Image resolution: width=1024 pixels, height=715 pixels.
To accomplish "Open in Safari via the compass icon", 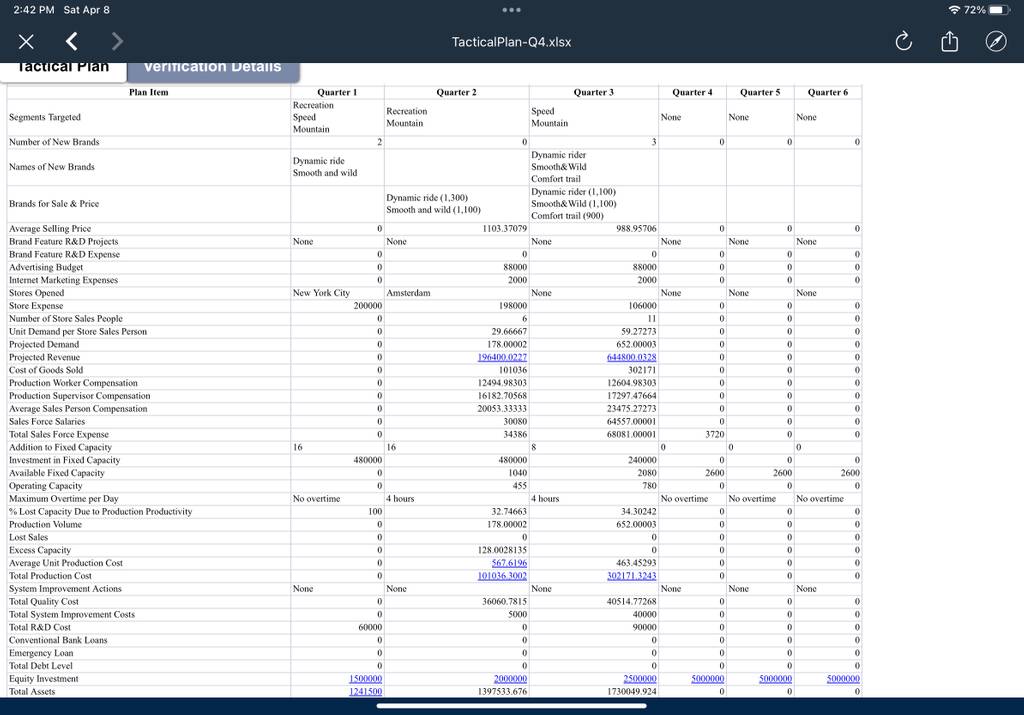I will point(995,42).
